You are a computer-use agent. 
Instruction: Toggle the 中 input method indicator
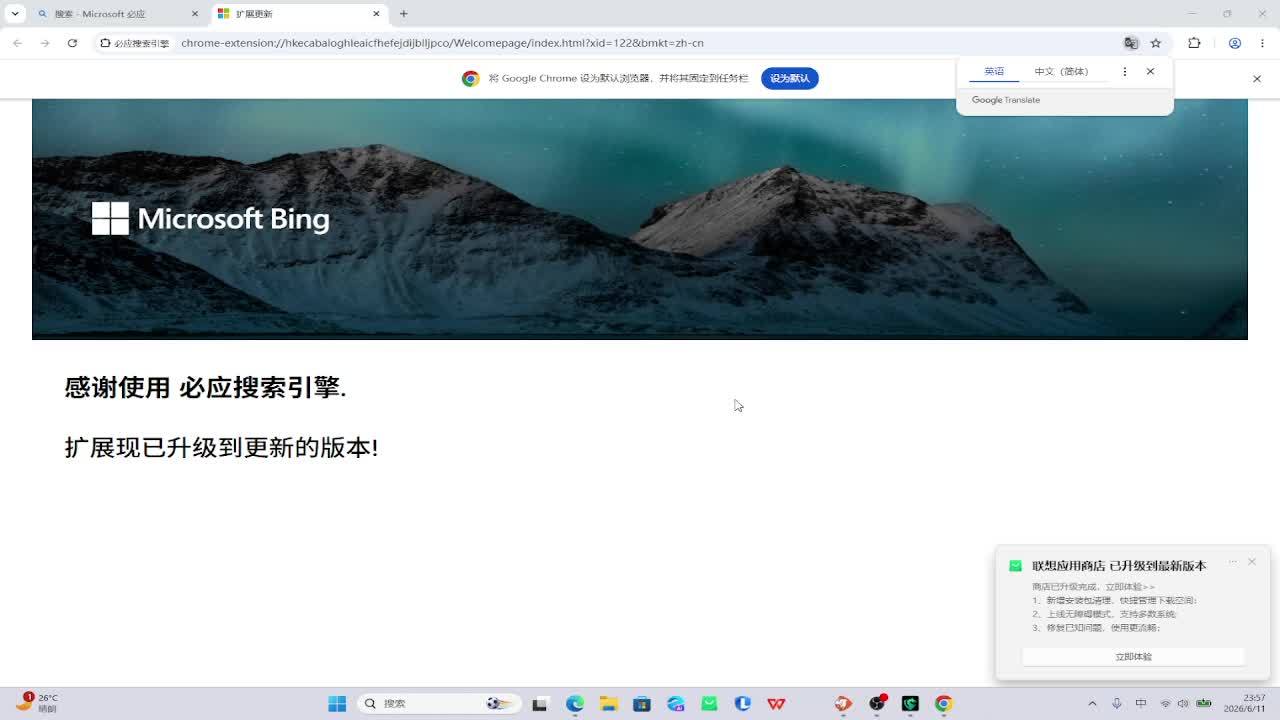click(1141, 703)
